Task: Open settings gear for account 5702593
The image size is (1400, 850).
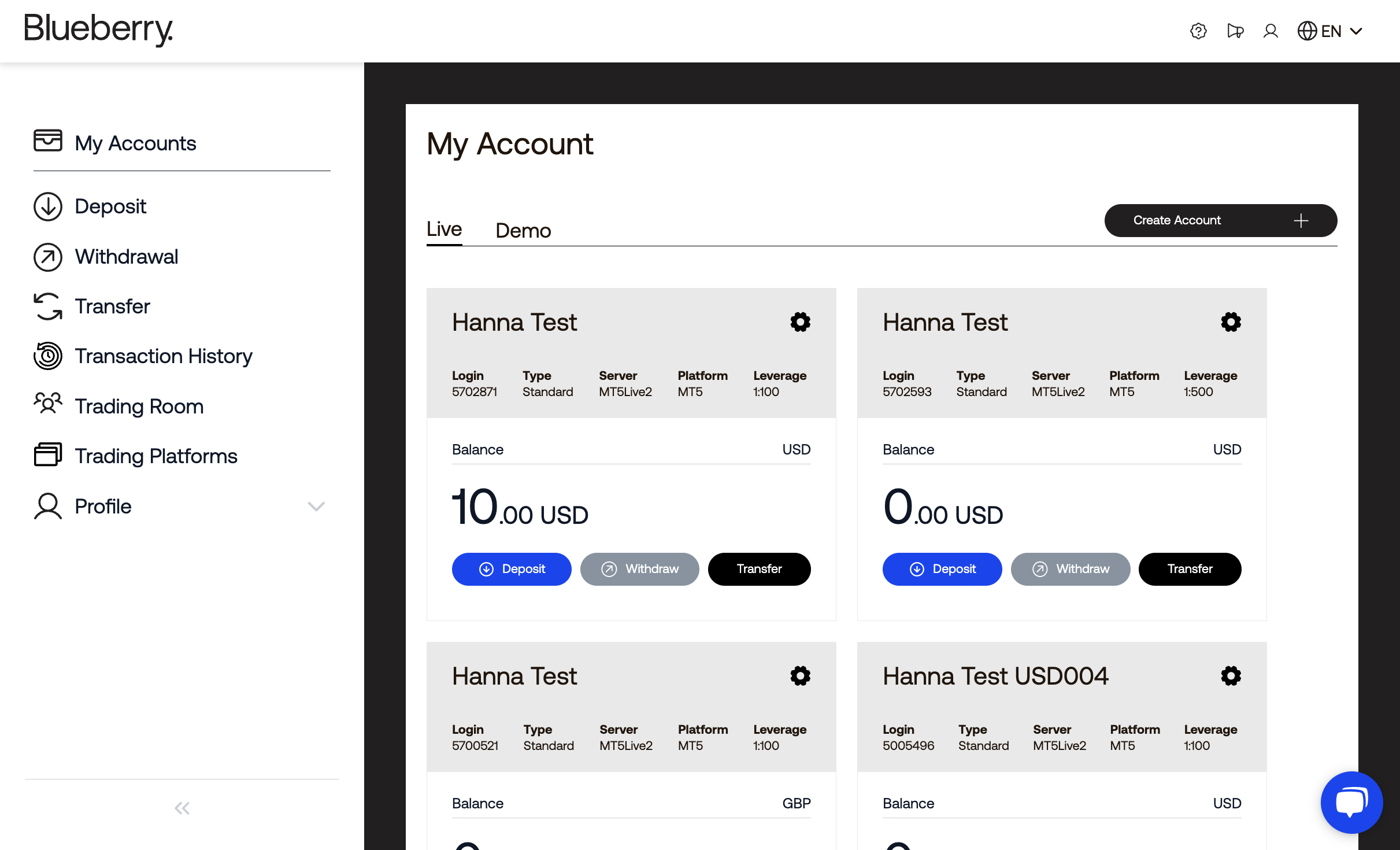Action: pos(1231,322)
